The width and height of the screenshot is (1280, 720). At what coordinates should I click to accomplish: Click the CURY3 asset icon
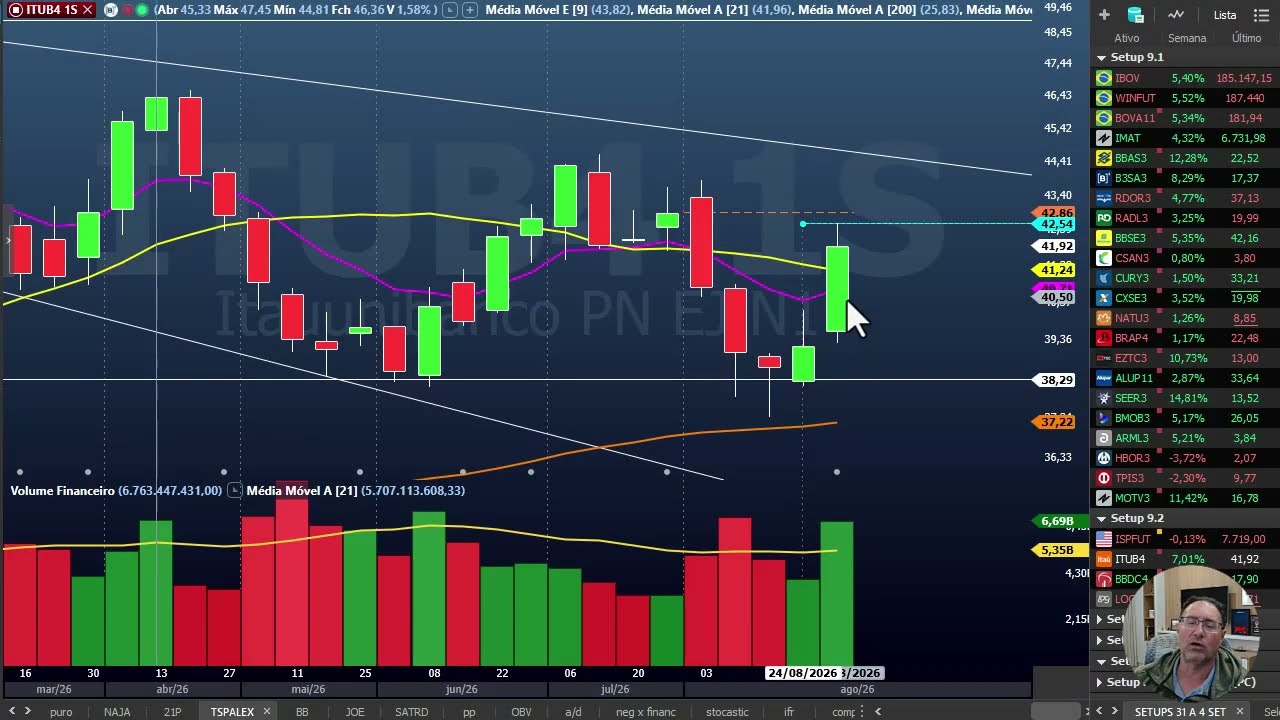[x=1104, y=278]
